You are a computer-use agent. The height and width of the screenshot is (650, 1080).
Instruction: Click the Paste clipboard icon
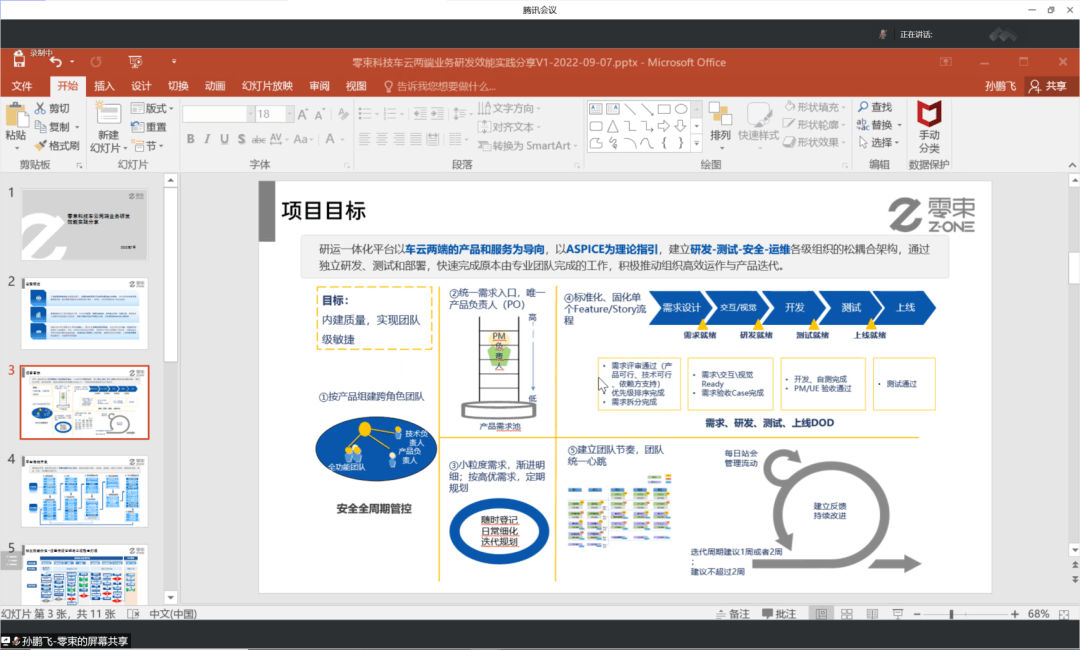coord(16,115)
